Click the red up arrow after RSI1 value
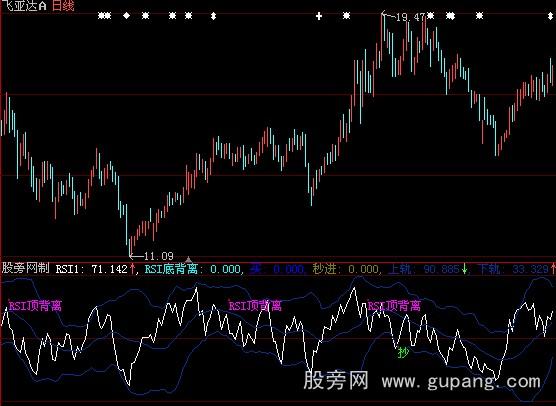The height and width of the screenshot is (406, 556). (133, 269)
